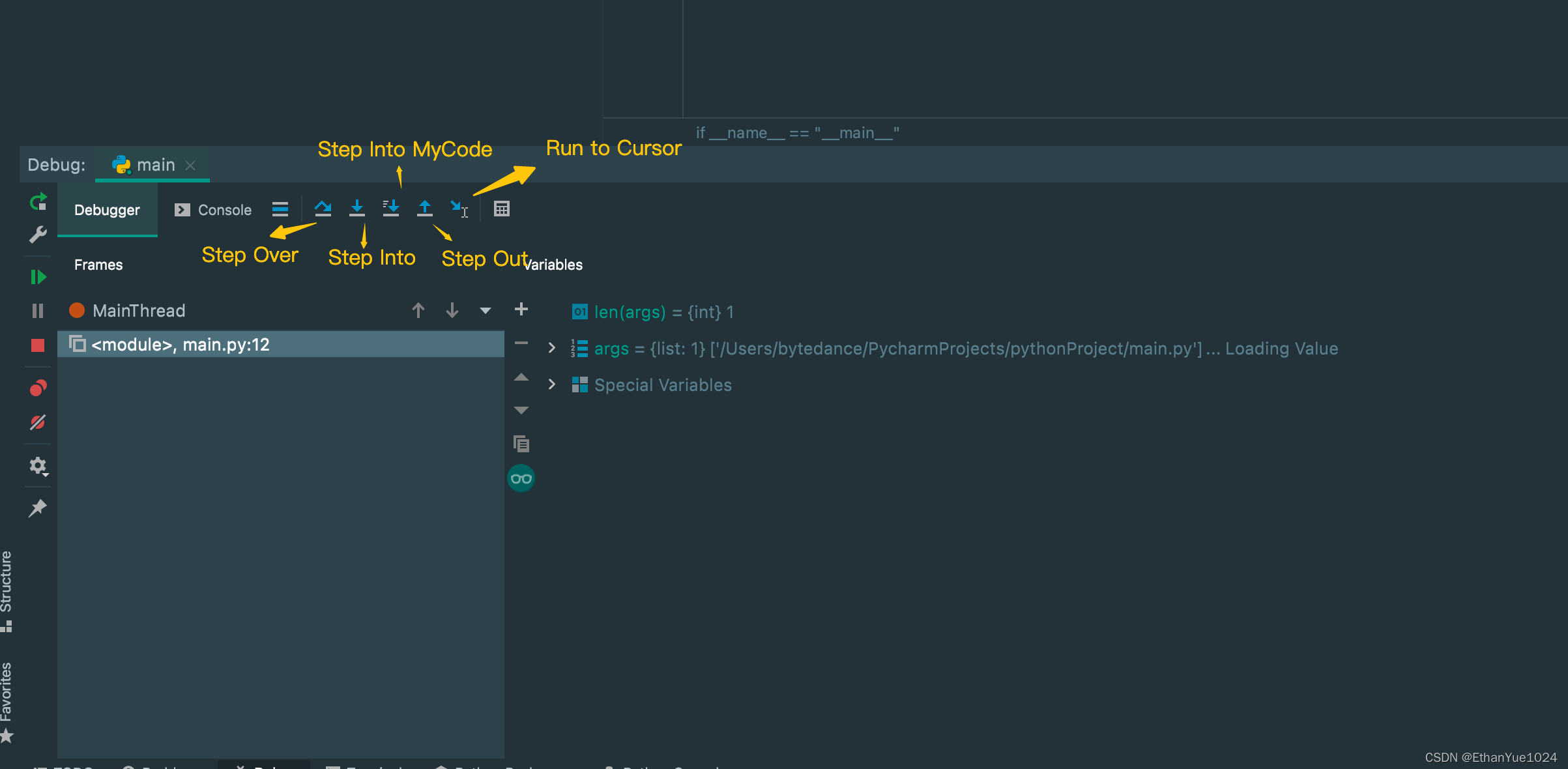1568x769 pixels.
Task: Click the pause program button
Action: (39, 310)
